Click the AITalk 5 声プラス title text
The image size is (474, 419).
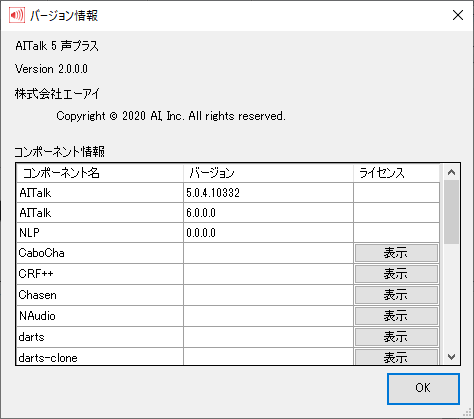coord(57,46)
